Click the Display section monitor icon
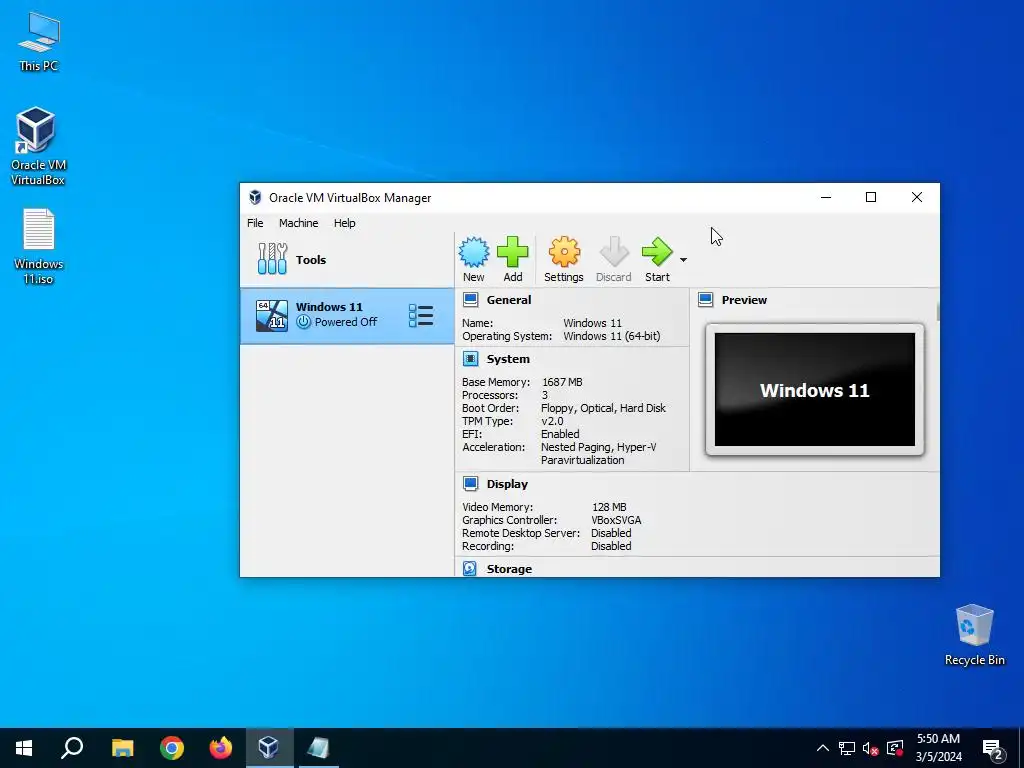Image resolution: width=1024 pixels, height=768 pixels. [470, 483]
